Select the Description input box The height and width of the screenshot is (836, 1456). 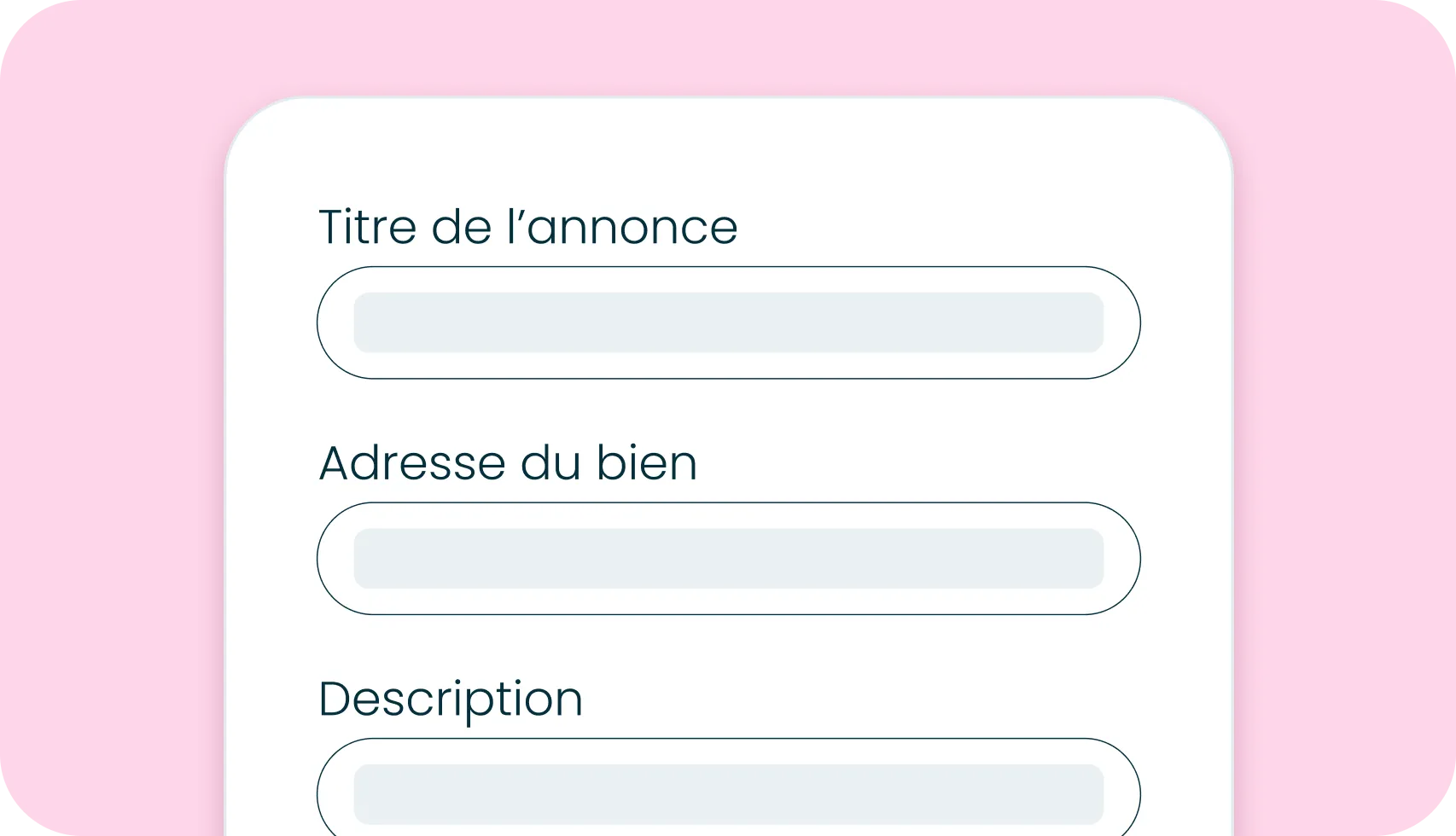click(728, 793)
